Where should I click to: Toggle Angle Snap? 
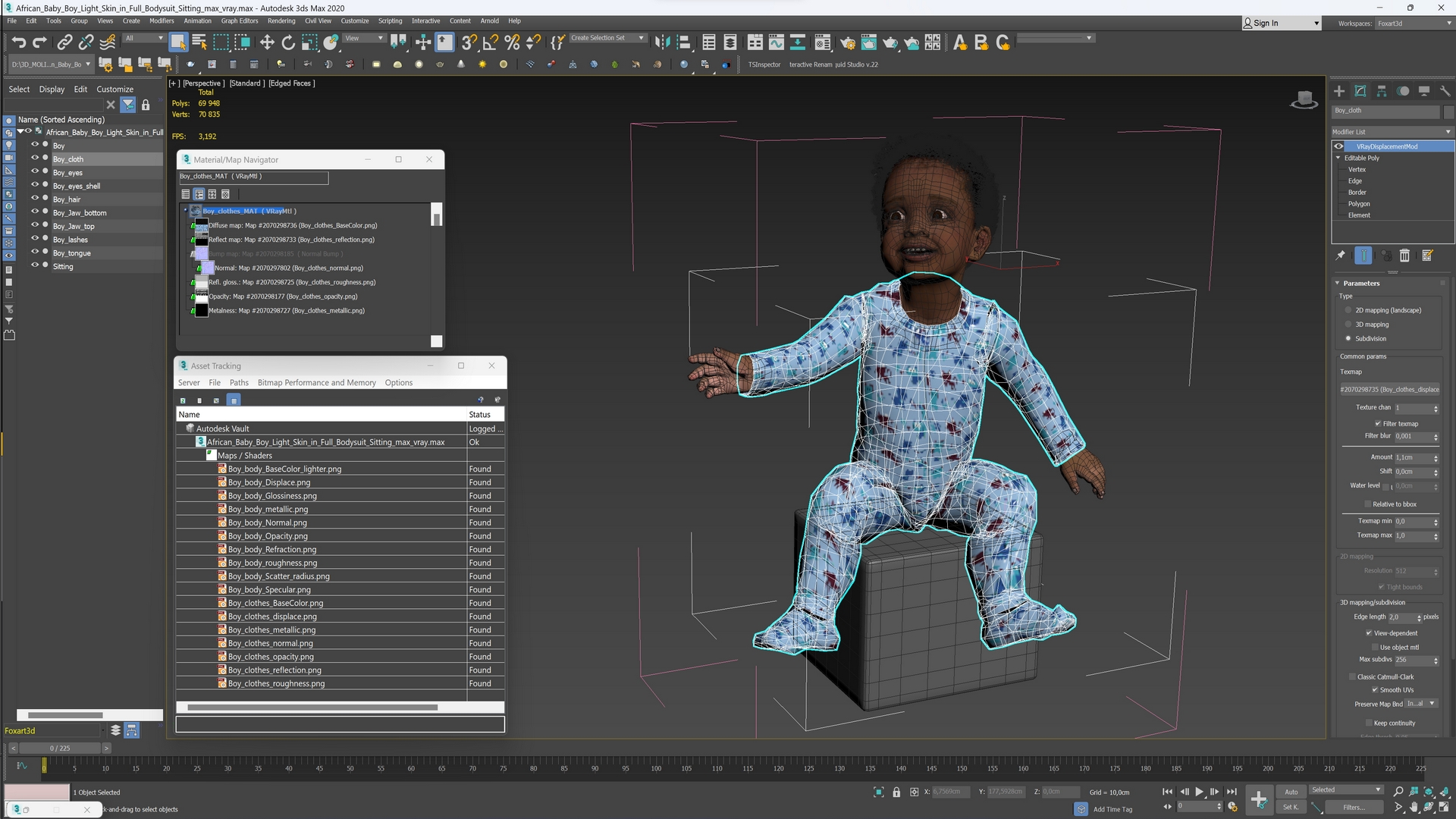point(491,42)
